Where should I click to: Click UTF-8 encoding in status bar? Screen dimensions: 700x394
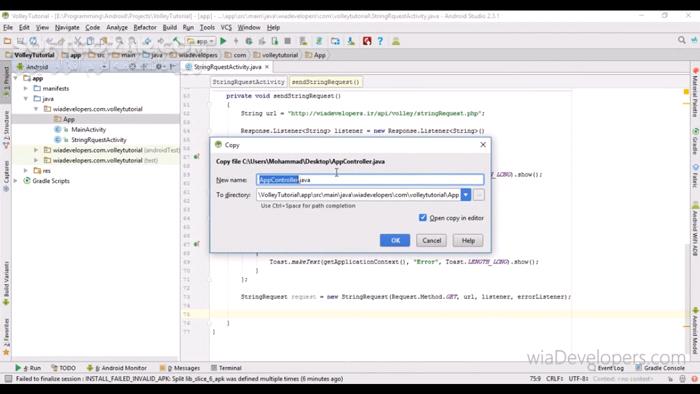tap(578, 378)
